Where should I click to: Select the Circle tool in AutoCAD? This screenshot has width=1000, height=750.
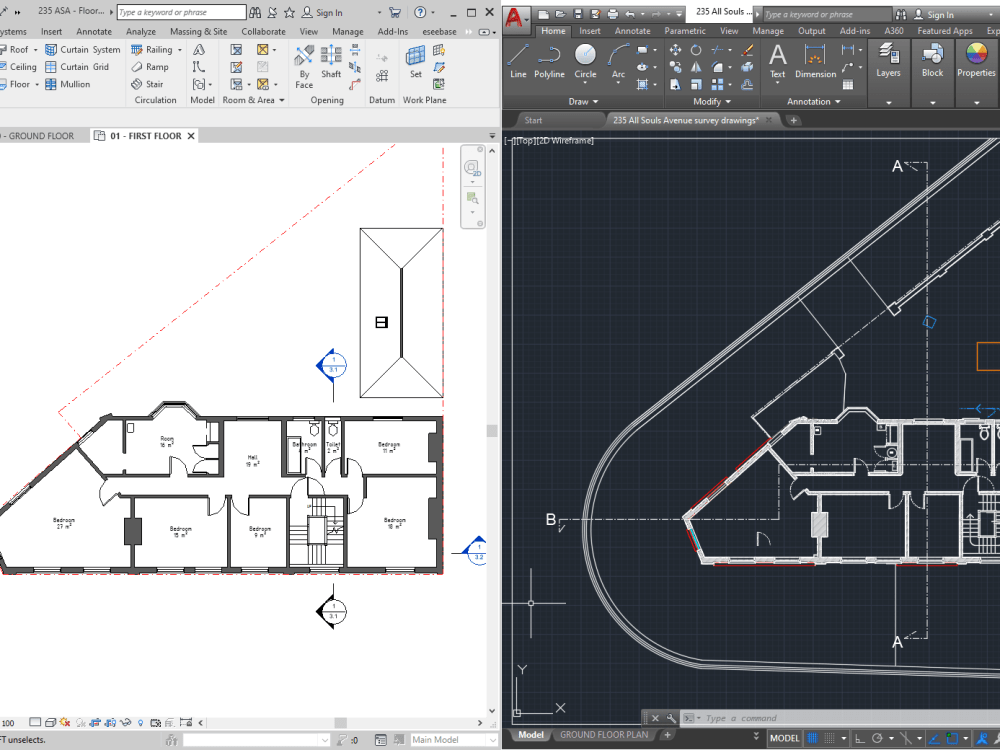pos(585,61)
